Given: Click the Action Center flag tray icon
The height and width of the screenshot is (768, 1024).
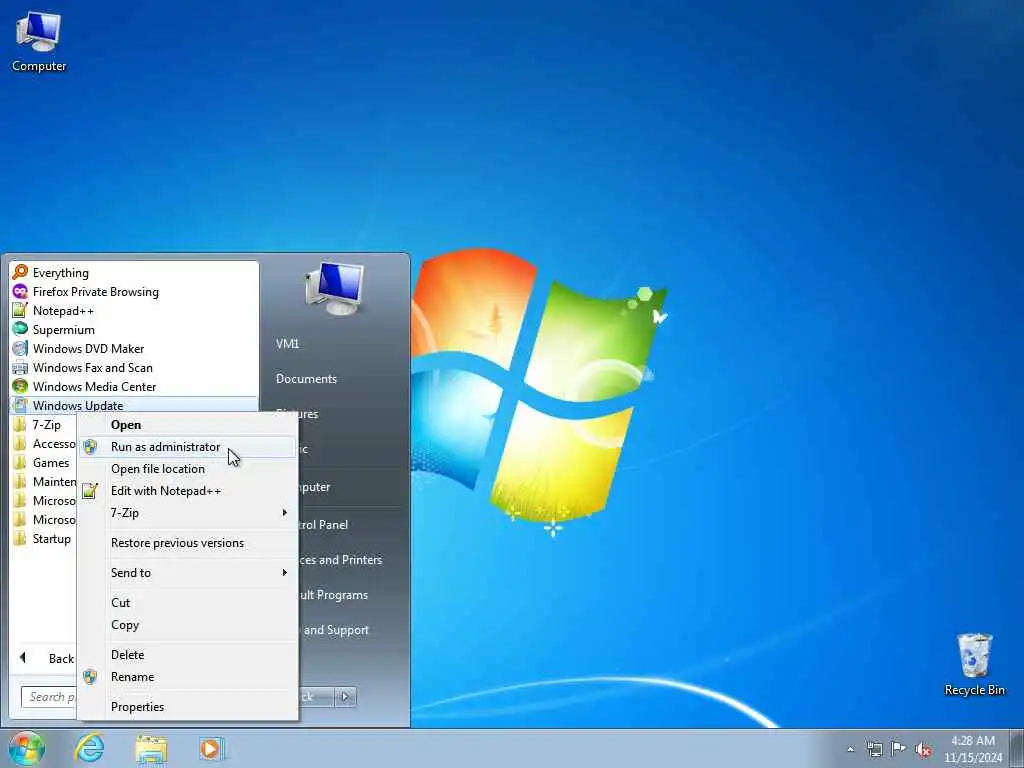Looking at the screenshot, I should pos(899,748).
